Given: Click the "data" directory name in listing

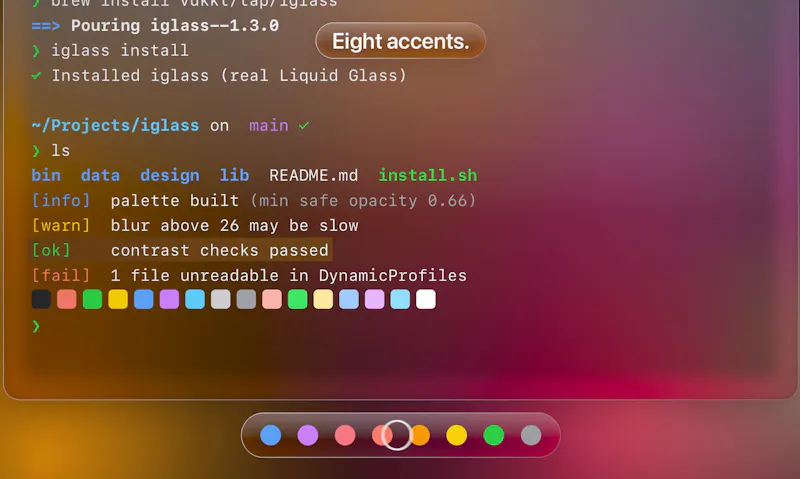Looking at the screenshot, I should pyautogui.click(x=100, y=175).
